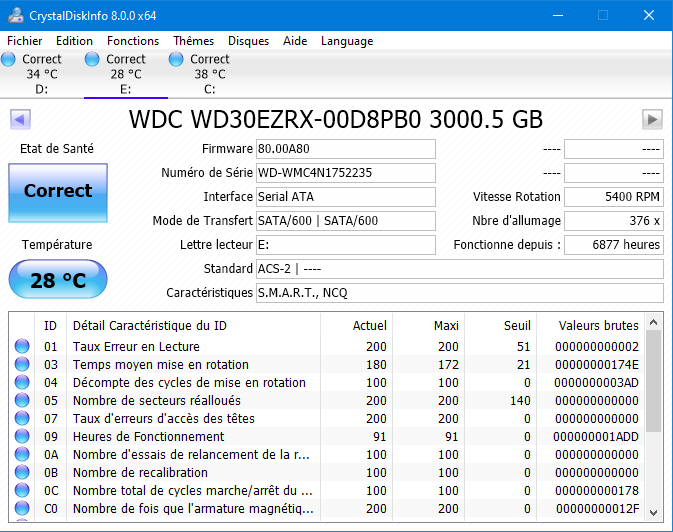Click status orb for attribute 0C
The width and height of the screenshot is (673, 532).
(x=22, y=490)
